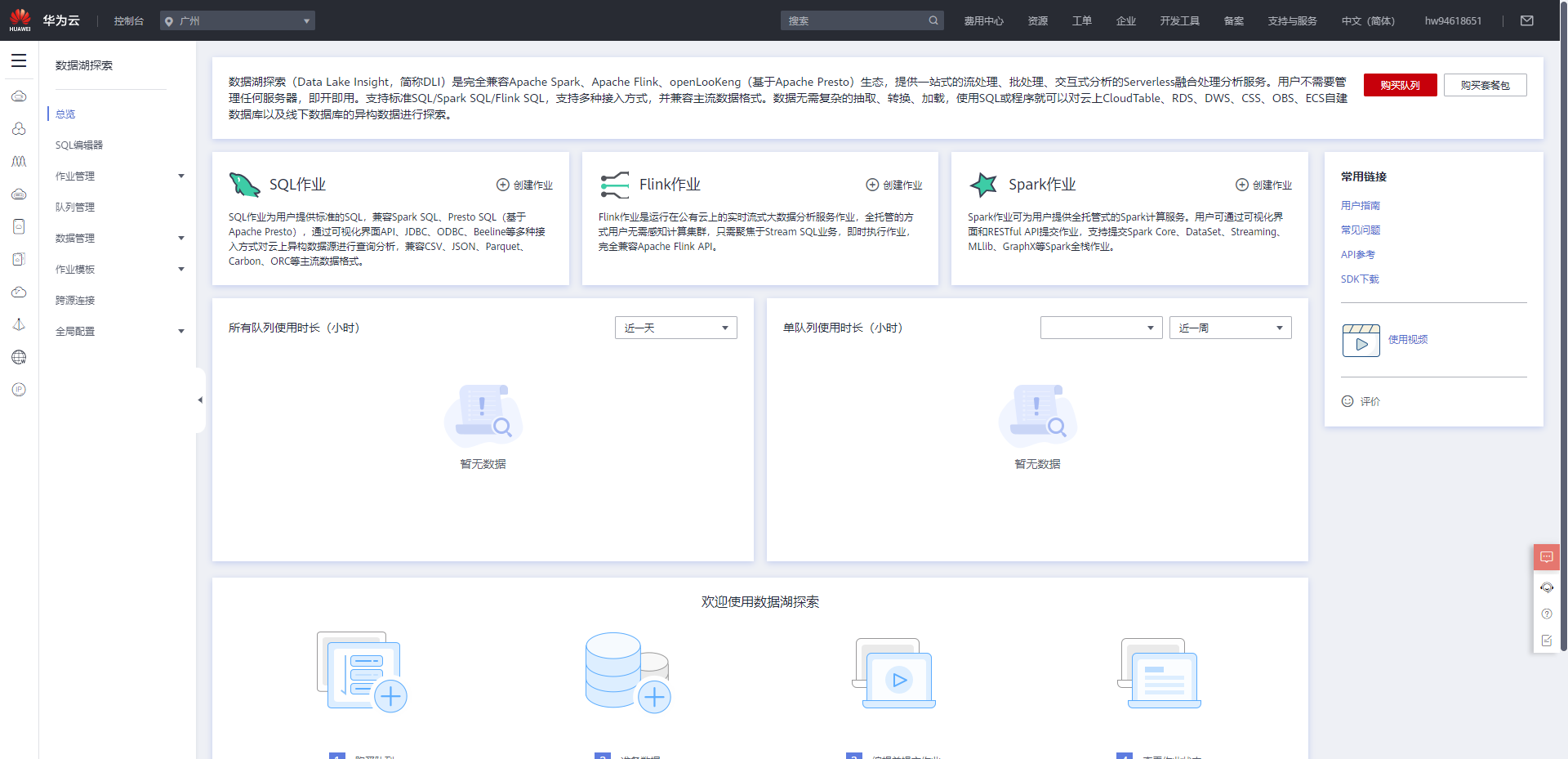Click the smiley icon beside 评价
This screenshot has width=1568, height=759.
(1347, 401)
